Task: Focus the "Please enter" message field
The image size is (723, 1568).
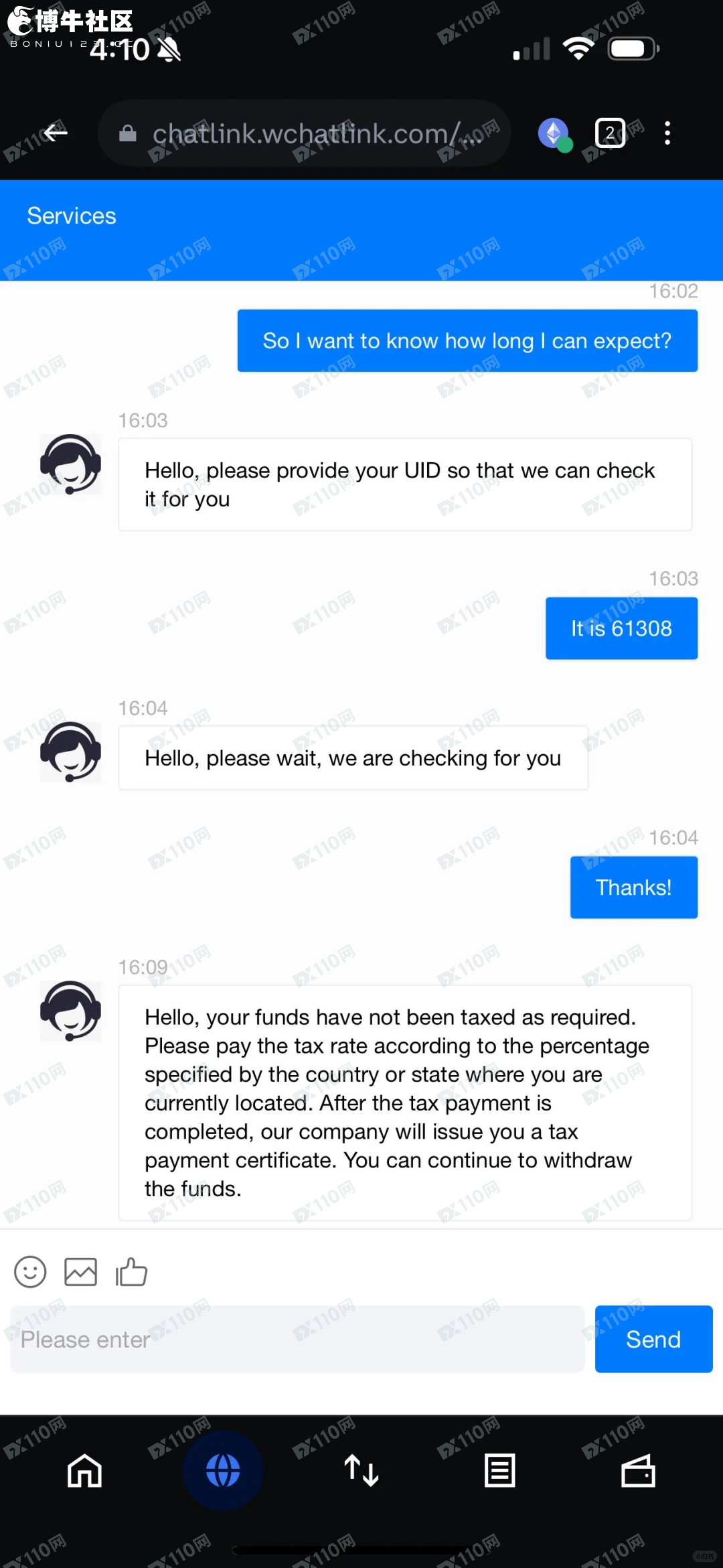Action: (x=297, y=1339)
